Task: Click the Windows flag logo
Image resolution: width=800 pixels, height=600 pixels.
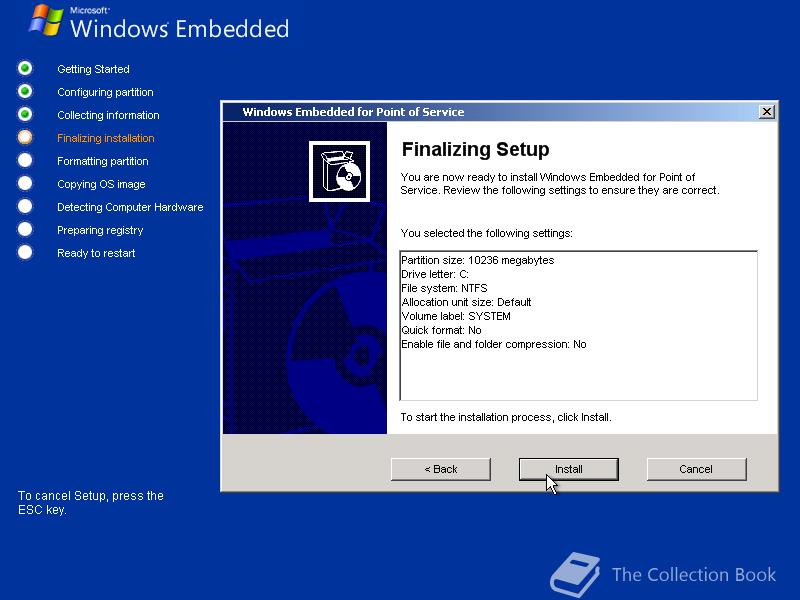Action: click(46, 20)
